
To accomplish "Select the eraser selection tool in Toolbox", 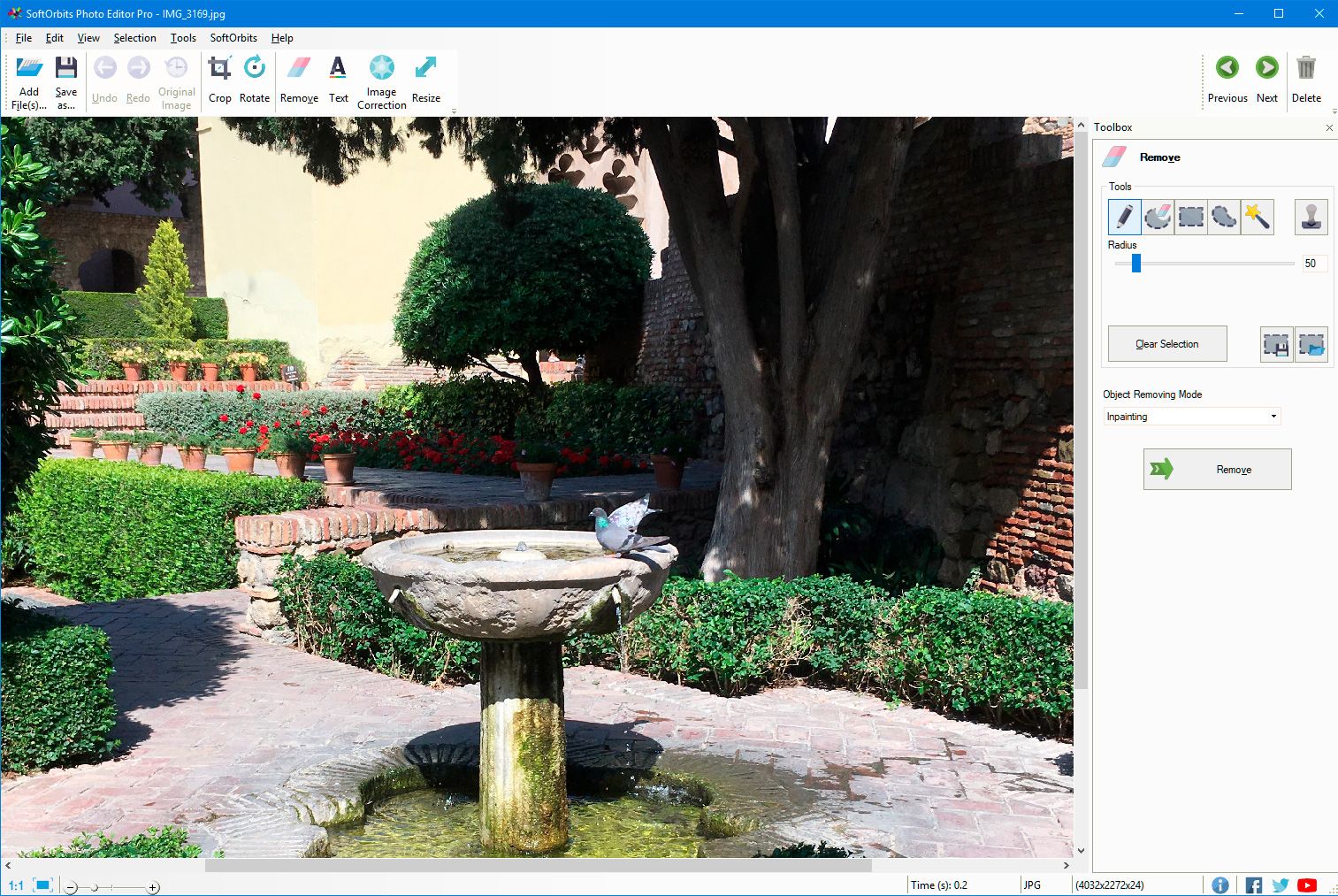I will pos(1158,217).
